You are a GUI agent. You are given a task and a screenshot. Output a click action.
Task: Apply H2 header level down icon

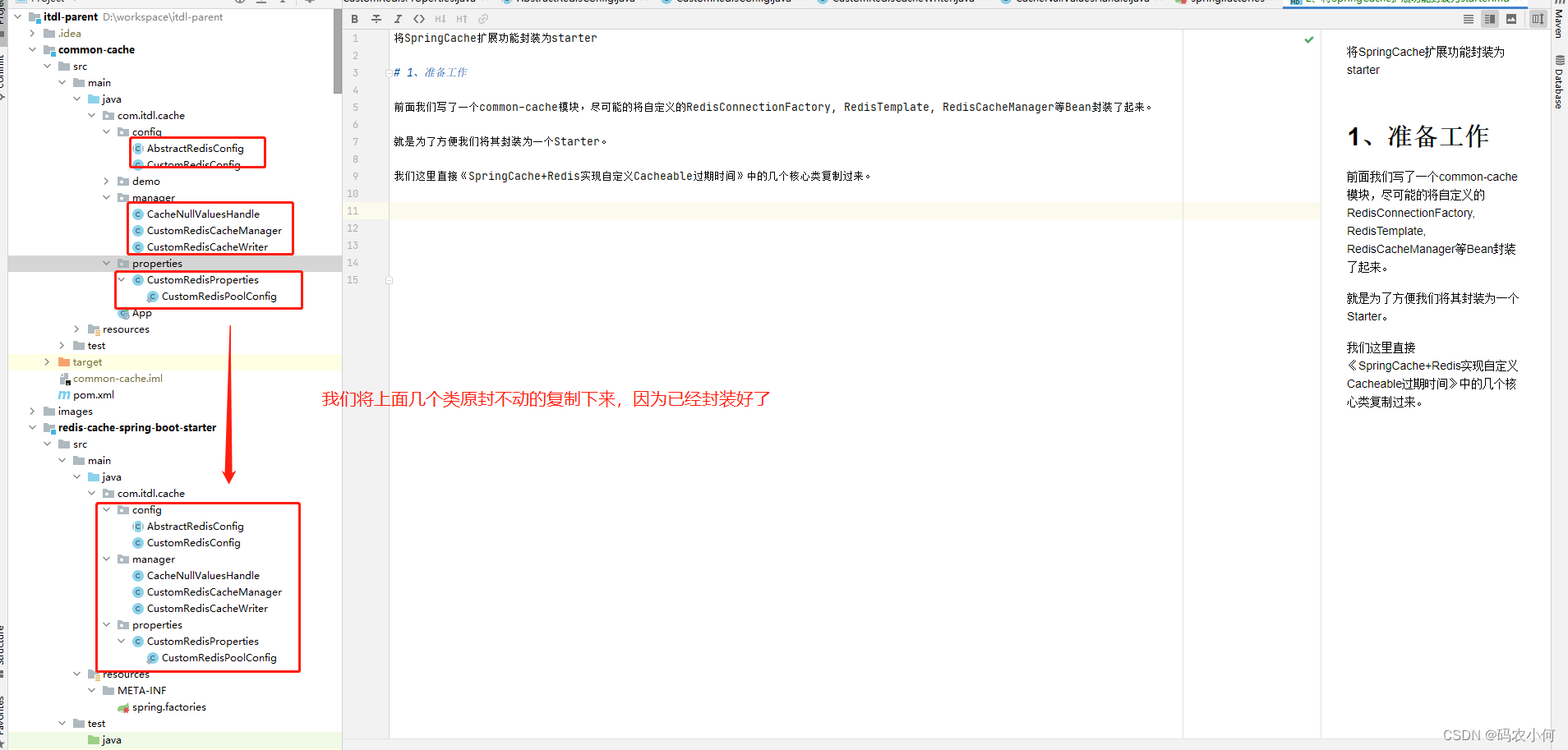tap(462, 19)
